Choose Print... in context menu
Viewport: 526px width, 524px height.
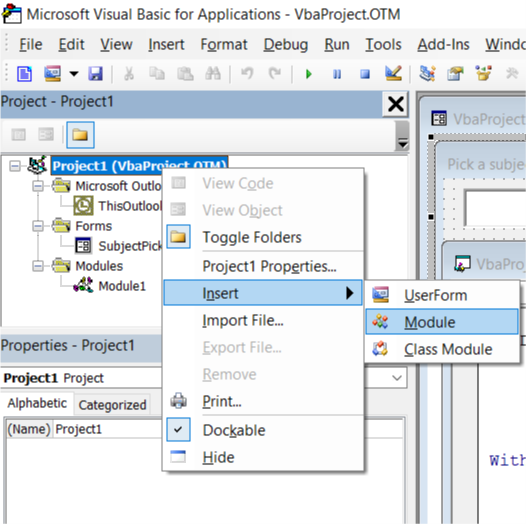click(263, 401)
